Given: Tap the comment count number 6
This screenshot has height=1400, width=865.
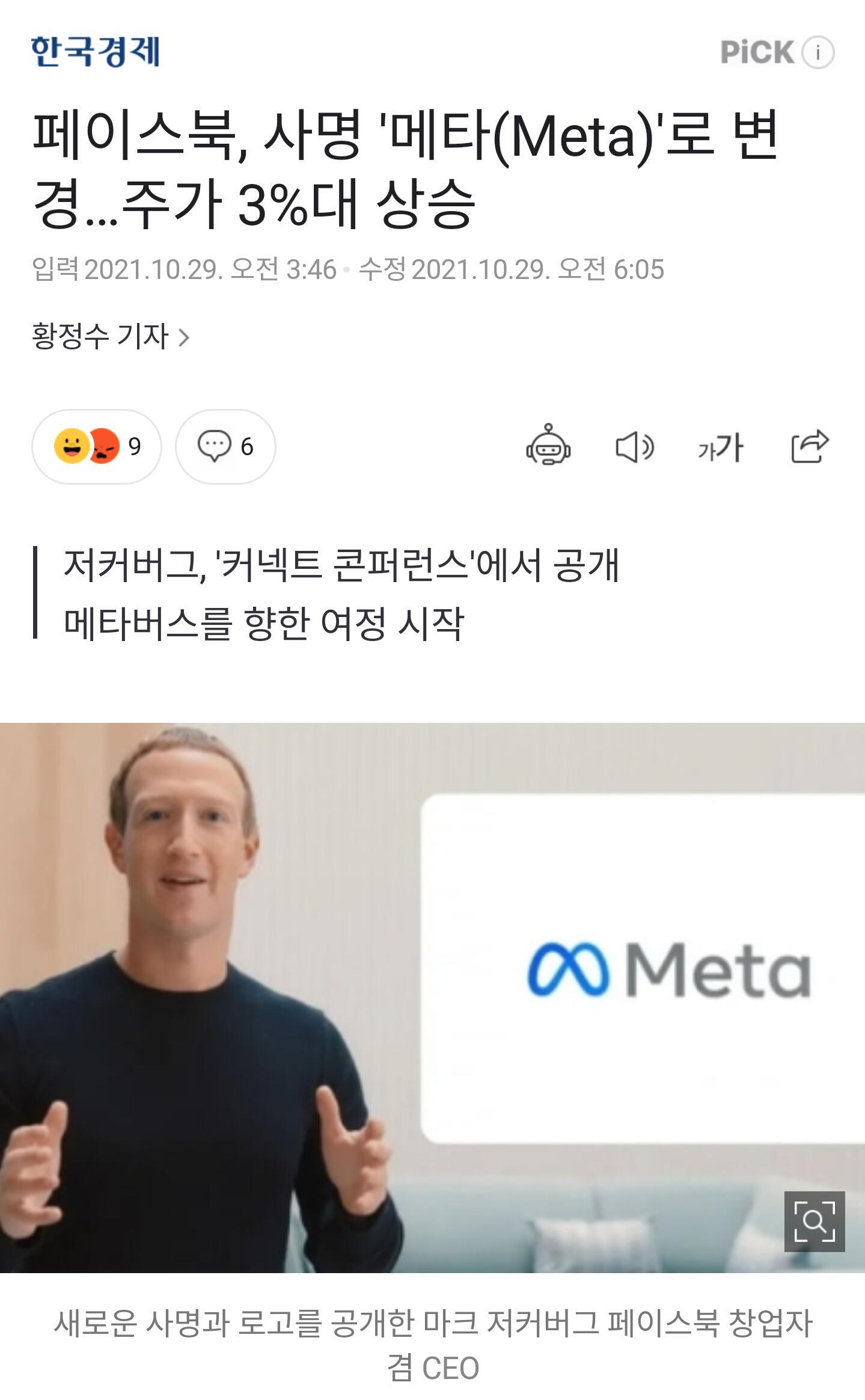Looking at the screenshot, I should tap(247, 447).
